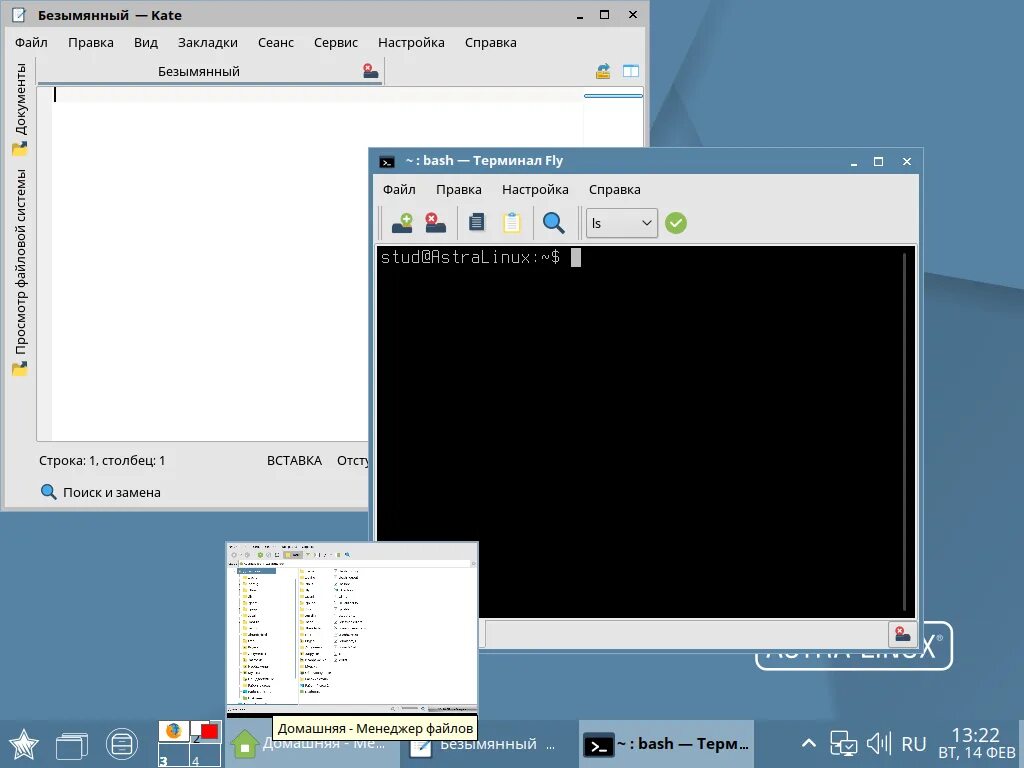The width and height of the screenshot is (1024, 768).
Task: Click the terminal vertical scrollbar
Action: [904, 431]
